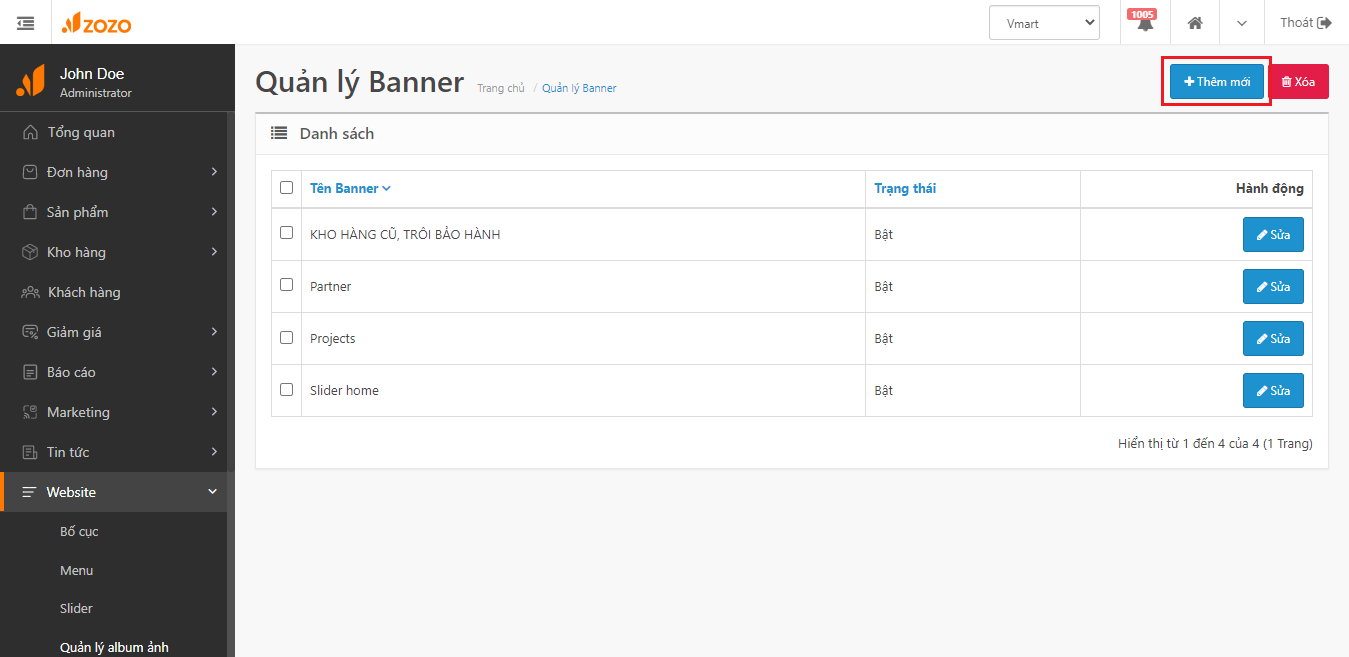
Task: Click Sửa for the Slider home banner
Action: (1273, 390)
